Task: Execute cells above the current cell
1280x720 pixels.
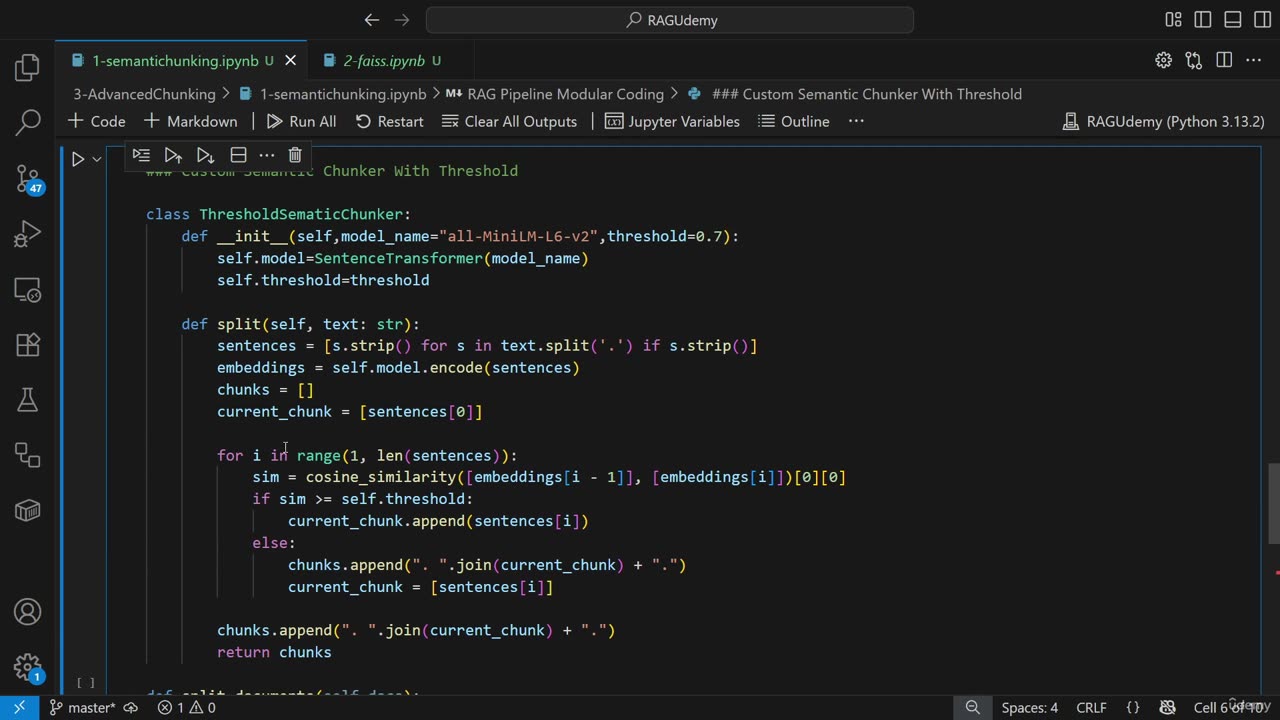Action: pyautogui.click(x=173, y=155)
